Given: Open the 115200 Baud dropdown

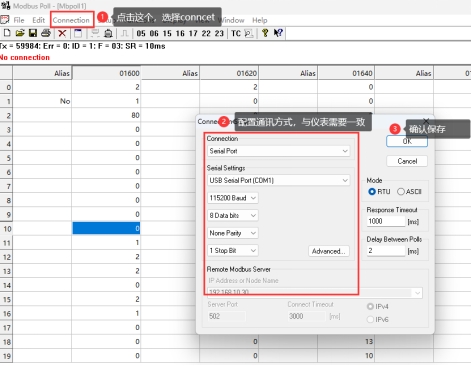Looking at the screenshot, I should coord(233,198).
